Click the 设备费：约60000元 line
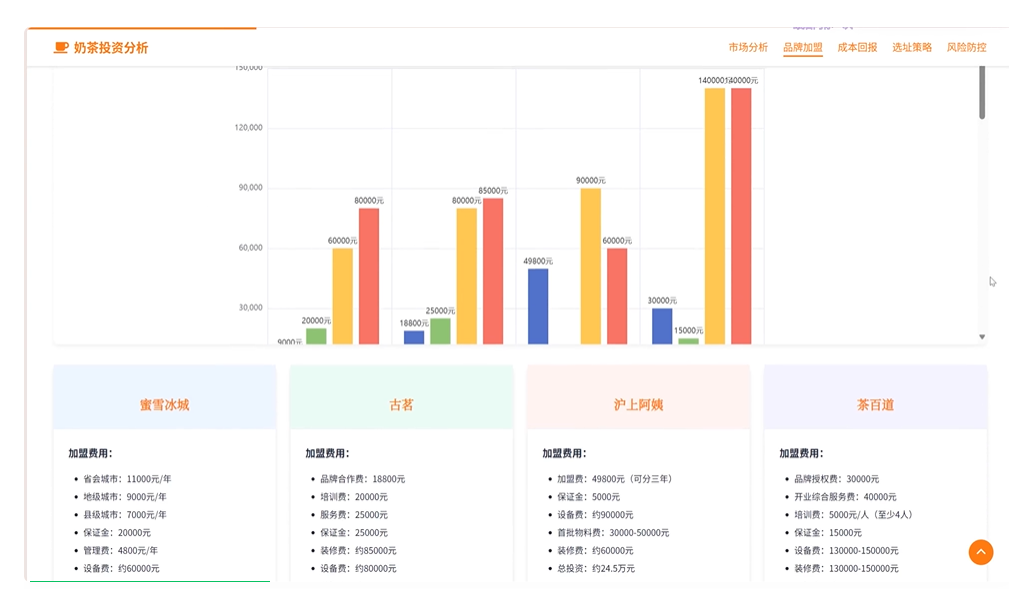The height and width of the screenshot is (589, 1009). click(122, 569)
